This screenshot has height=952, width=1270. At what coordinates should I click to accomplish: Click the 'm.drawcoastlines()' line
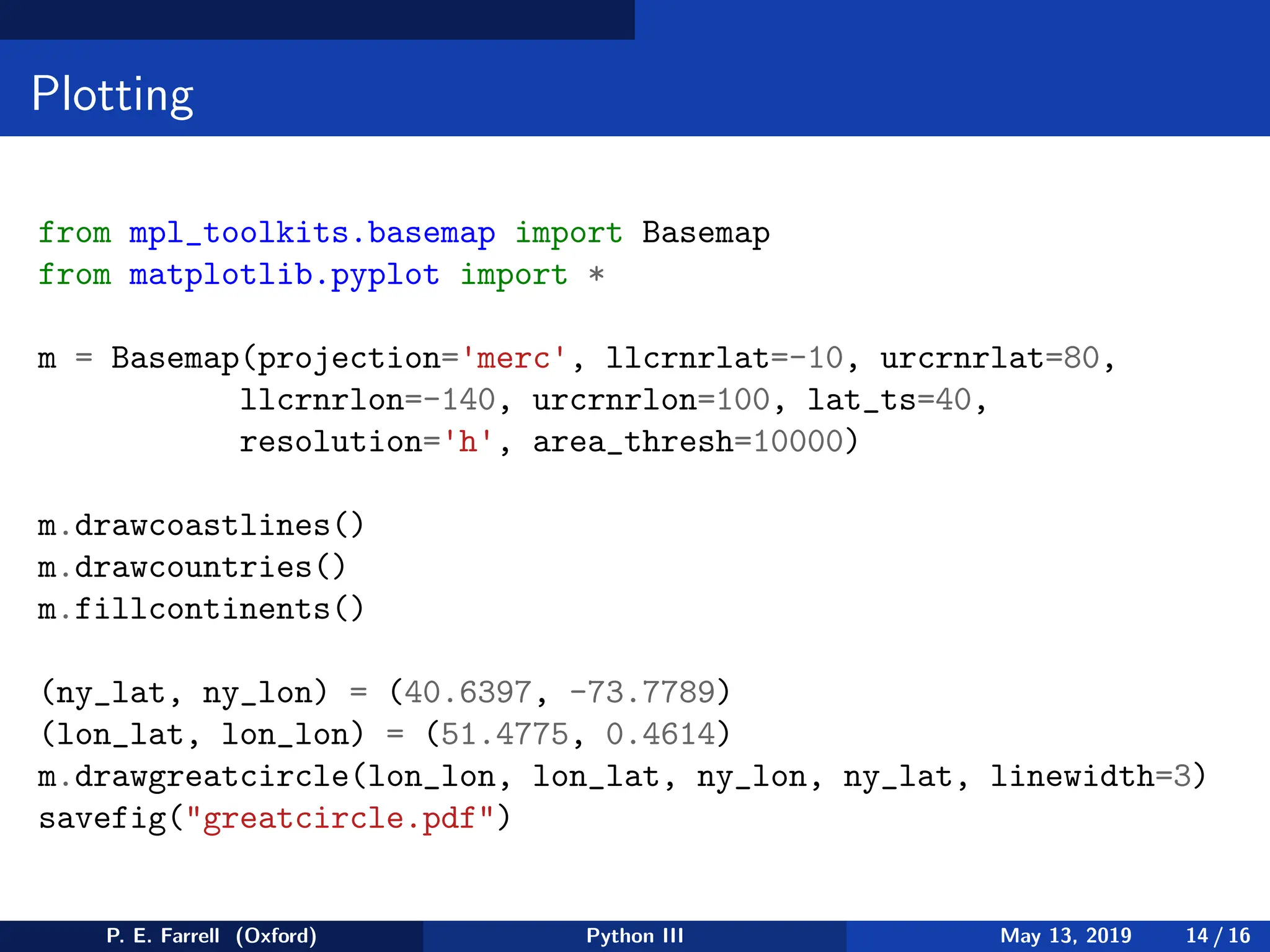[x=200, y=526]
